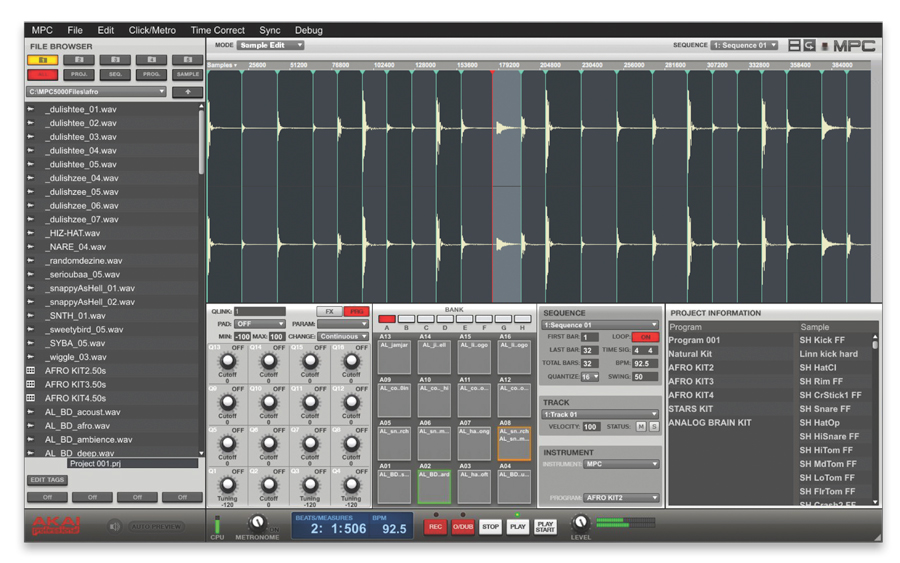Trigger pad A13 AL_jamjar

point(394,357)
